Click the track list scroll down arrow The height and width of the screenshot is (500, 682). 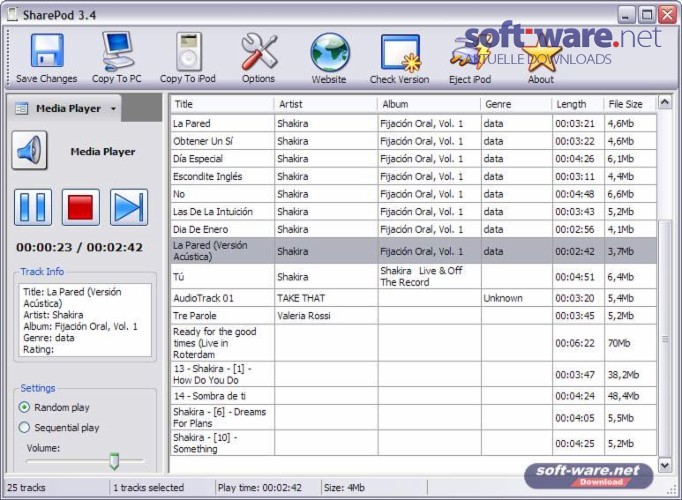point(665,465)
